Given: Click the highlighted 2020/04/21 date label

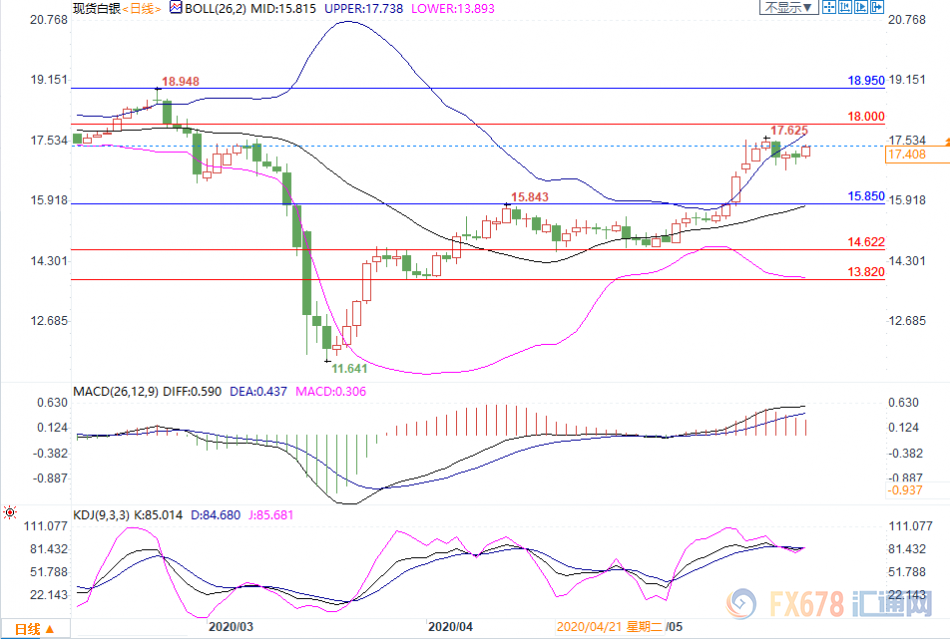Looking at the screenshot, I should (x=596, y=628).
